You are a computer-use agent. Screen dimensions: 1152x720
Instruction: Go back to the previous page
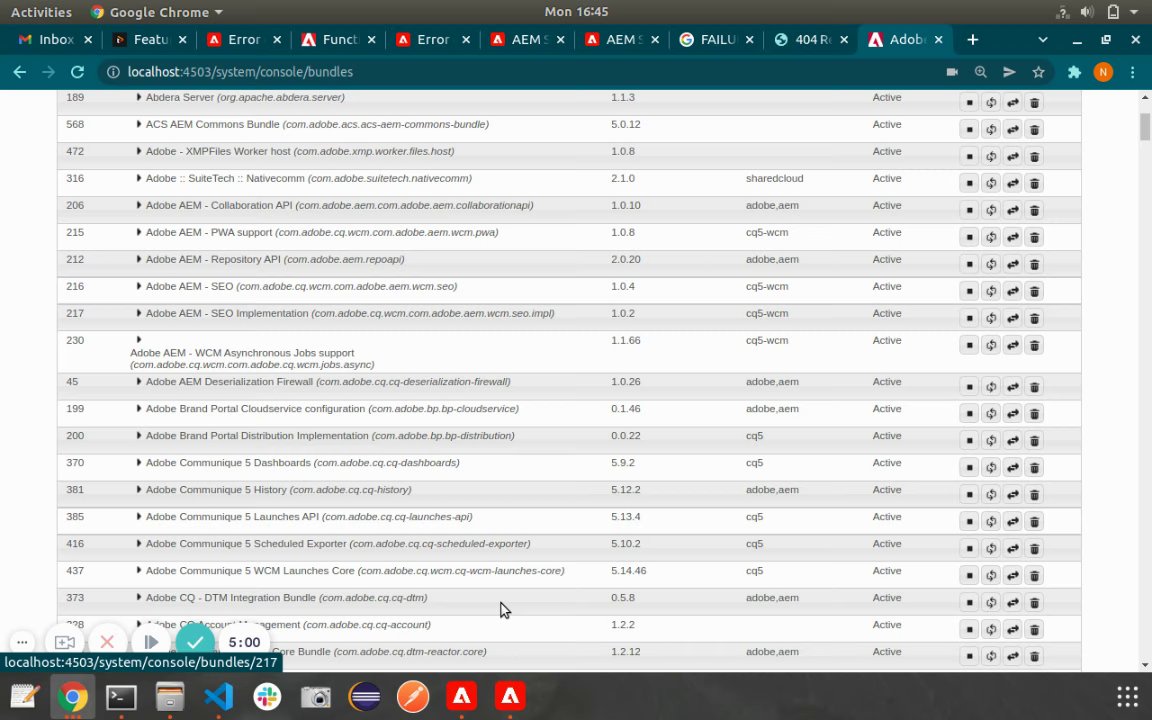[20, 72]
